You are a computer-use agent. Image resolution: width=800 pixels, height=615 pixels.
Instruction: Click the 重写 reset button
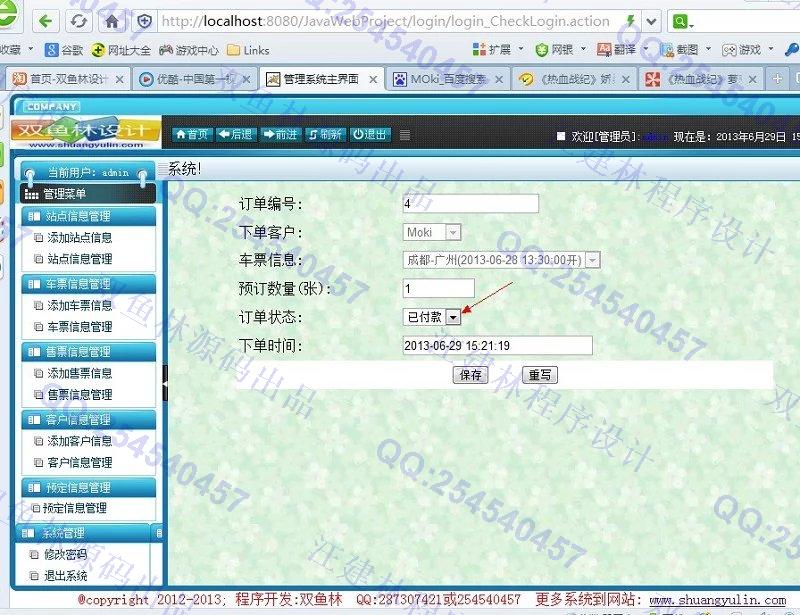(540, 375)
